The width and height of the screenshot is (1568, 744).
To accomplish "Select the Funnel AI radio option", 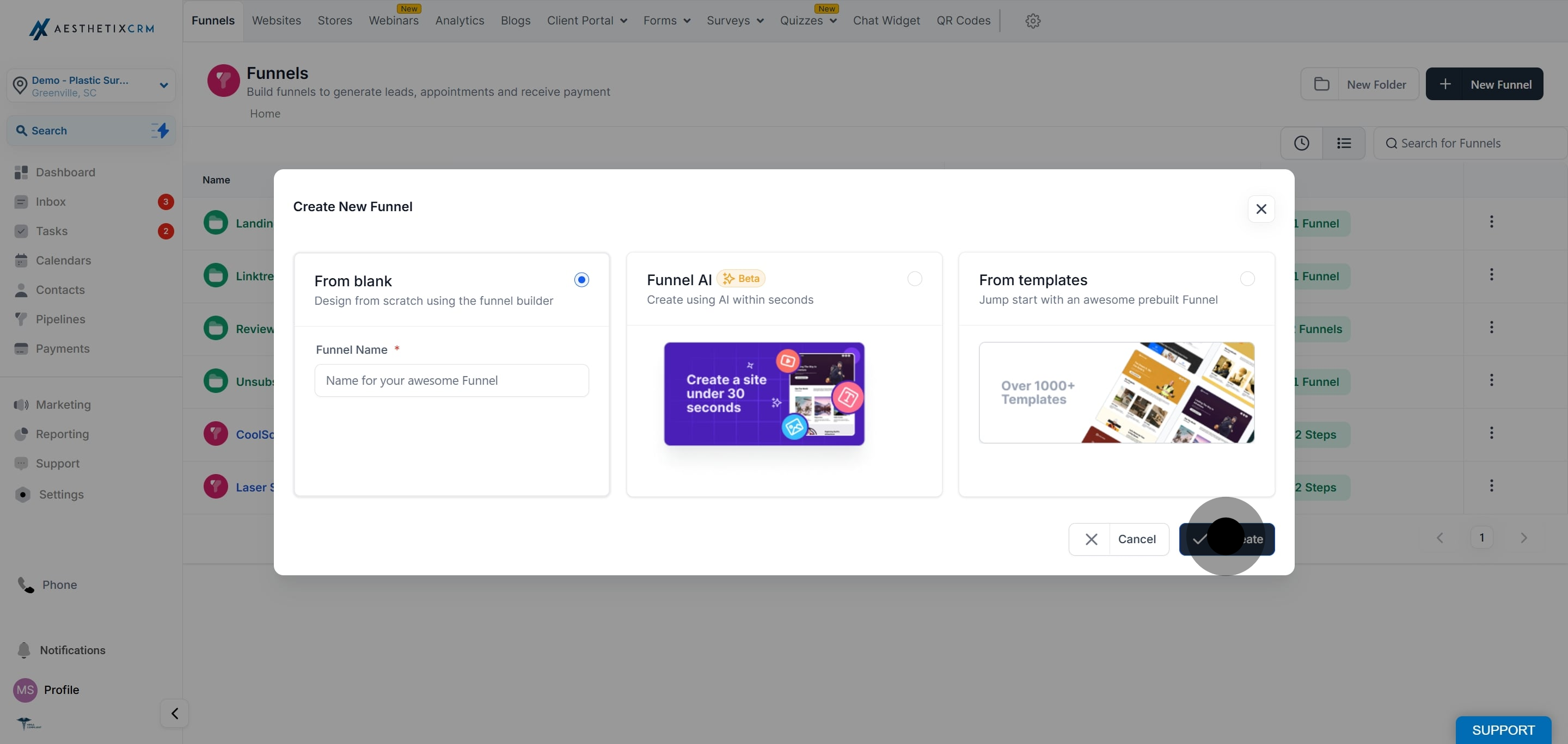I will tap(914, 279).
